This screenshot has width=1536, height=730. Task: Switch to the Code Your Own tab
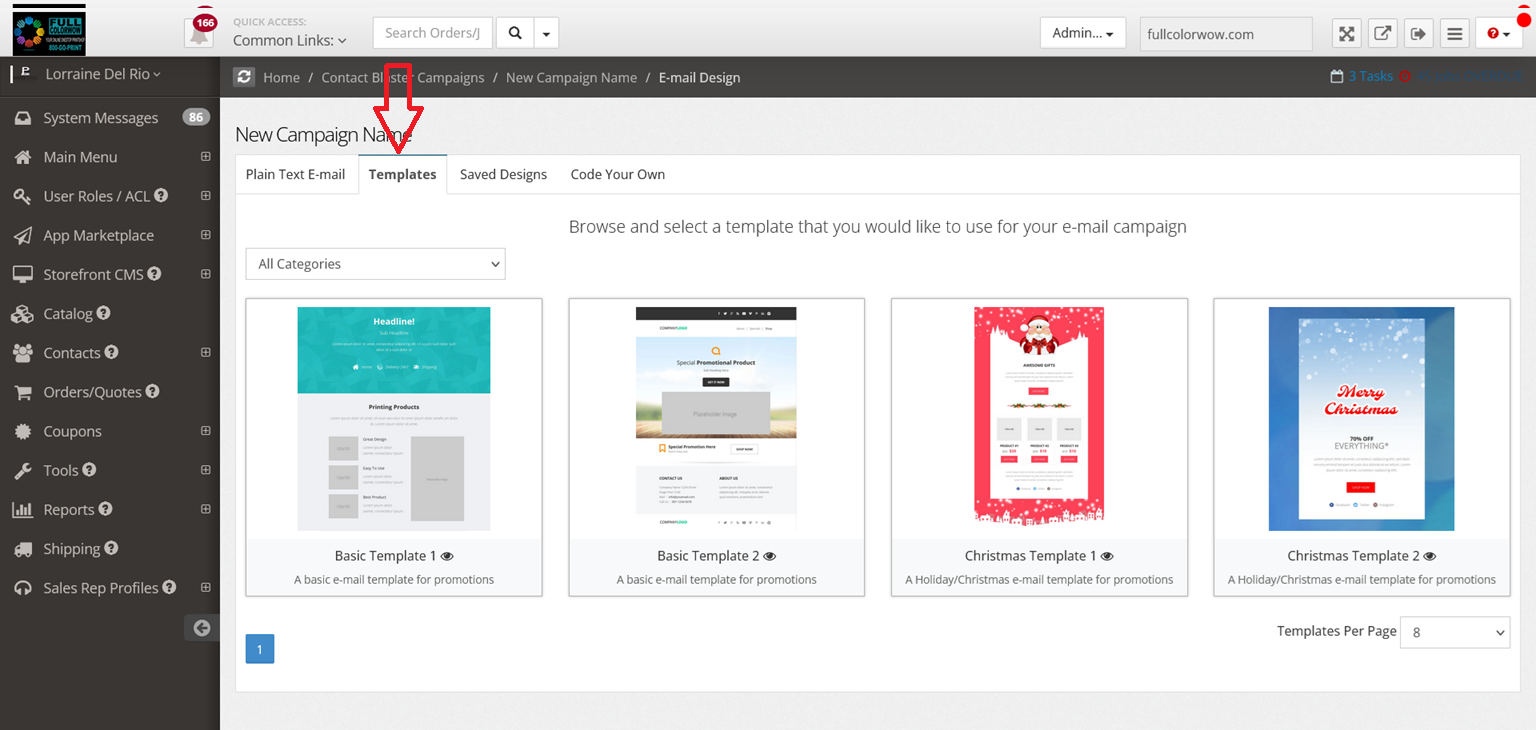coord(617,174)
